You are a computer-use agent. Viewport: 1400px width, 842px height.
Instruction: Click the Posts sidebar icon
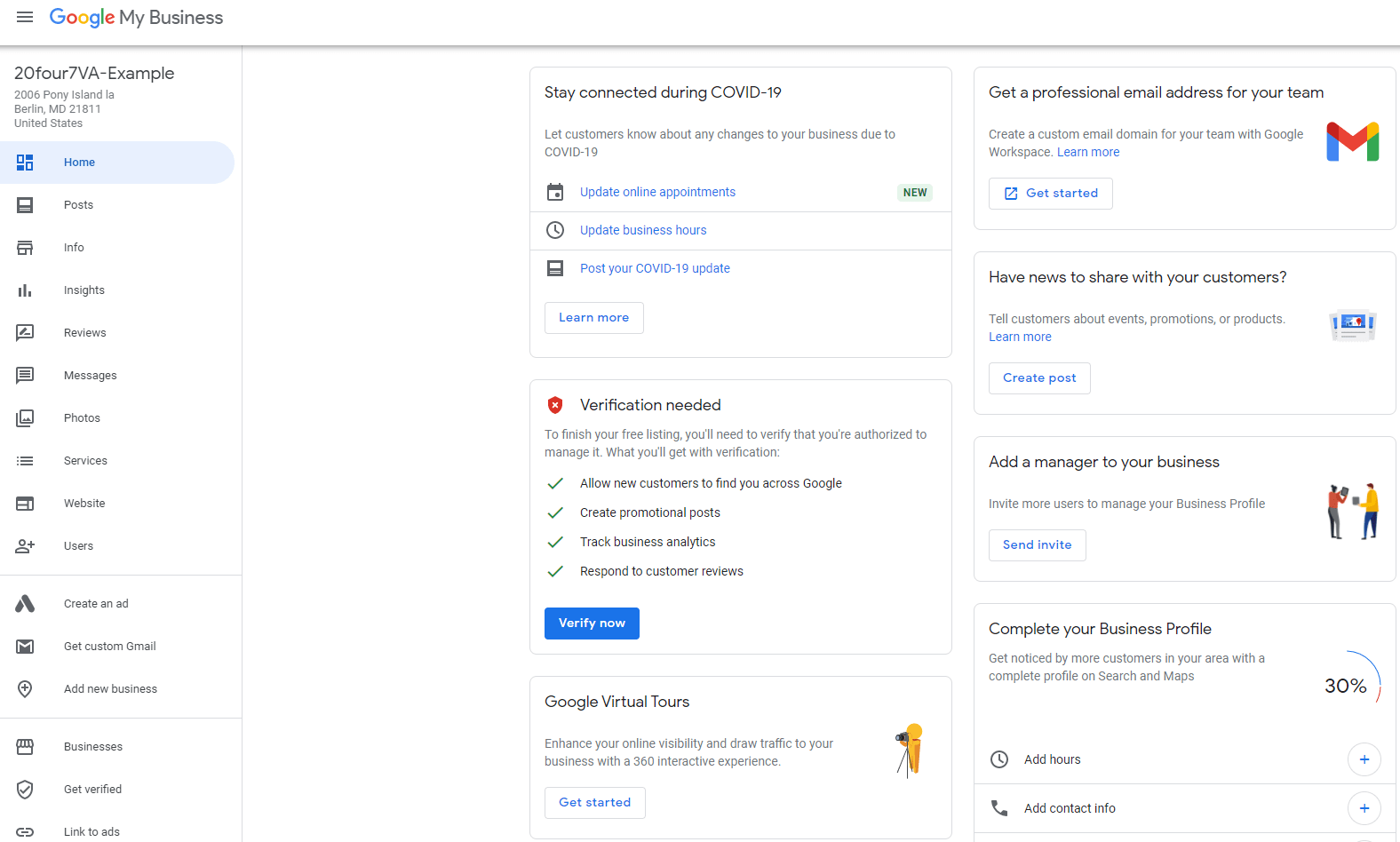coord(25,205)
